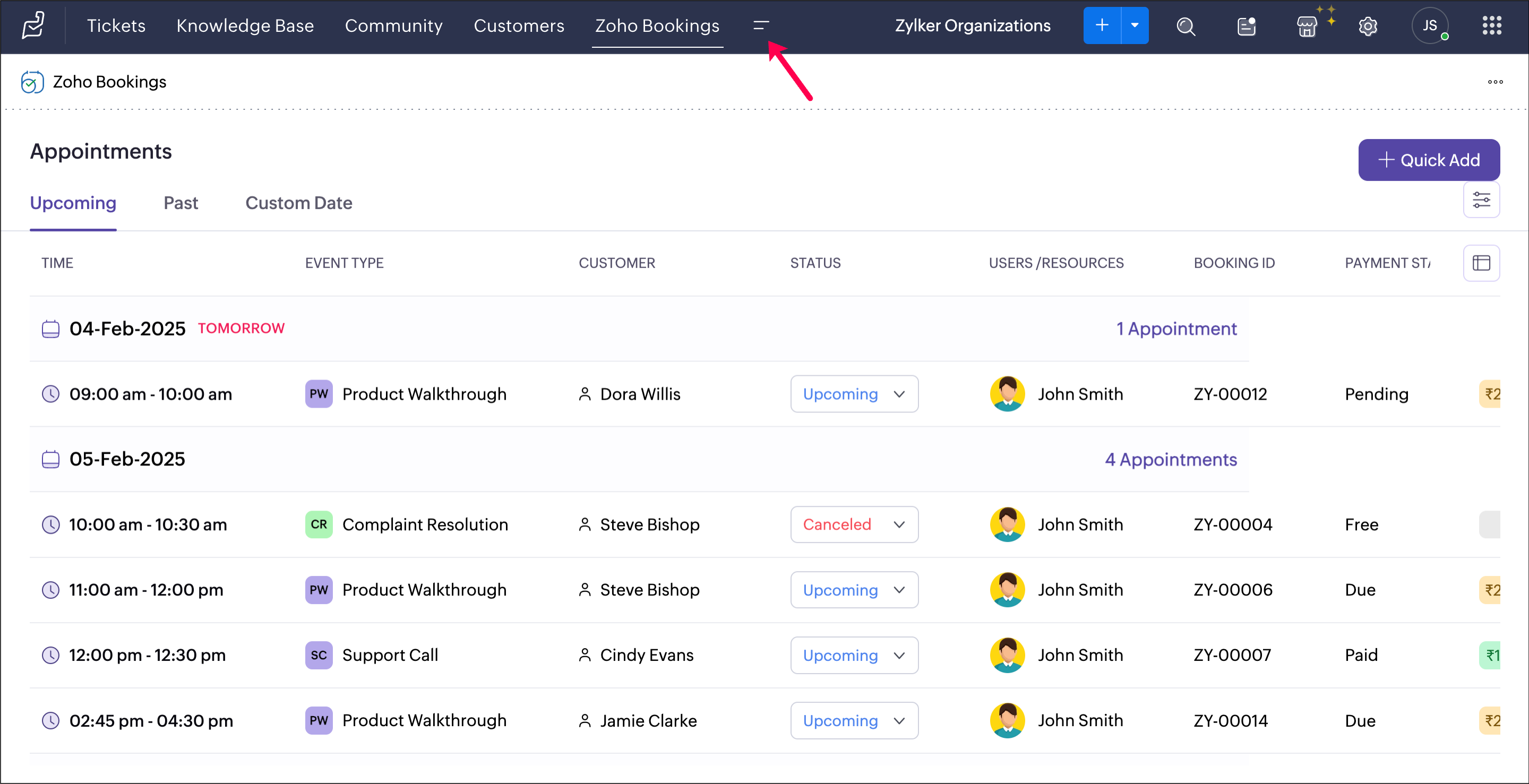Open the search magnifier icon

click(1186, 26)
